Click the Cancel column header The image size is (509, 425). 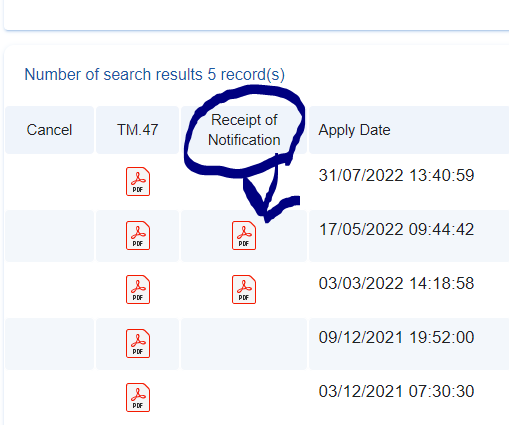click(x=49, y=130)
